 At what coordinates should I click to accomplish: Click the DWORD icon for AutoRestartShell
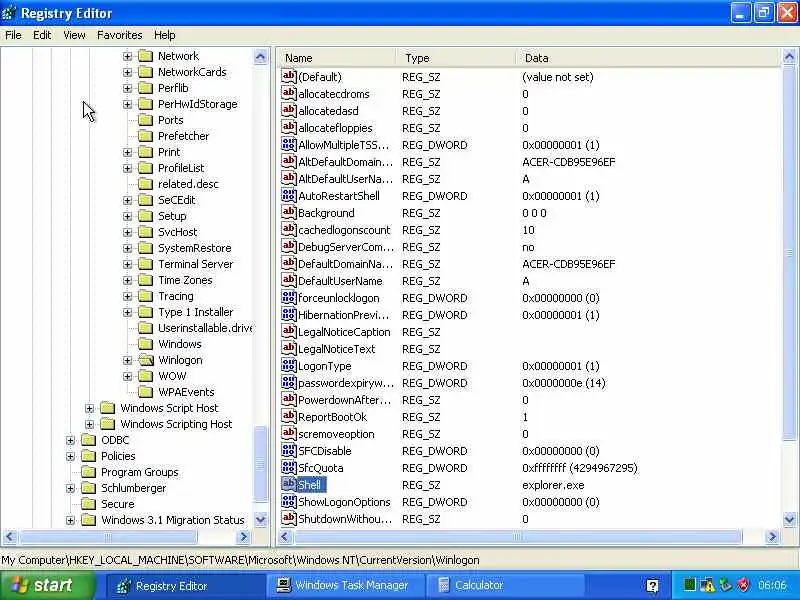[289, 196]
